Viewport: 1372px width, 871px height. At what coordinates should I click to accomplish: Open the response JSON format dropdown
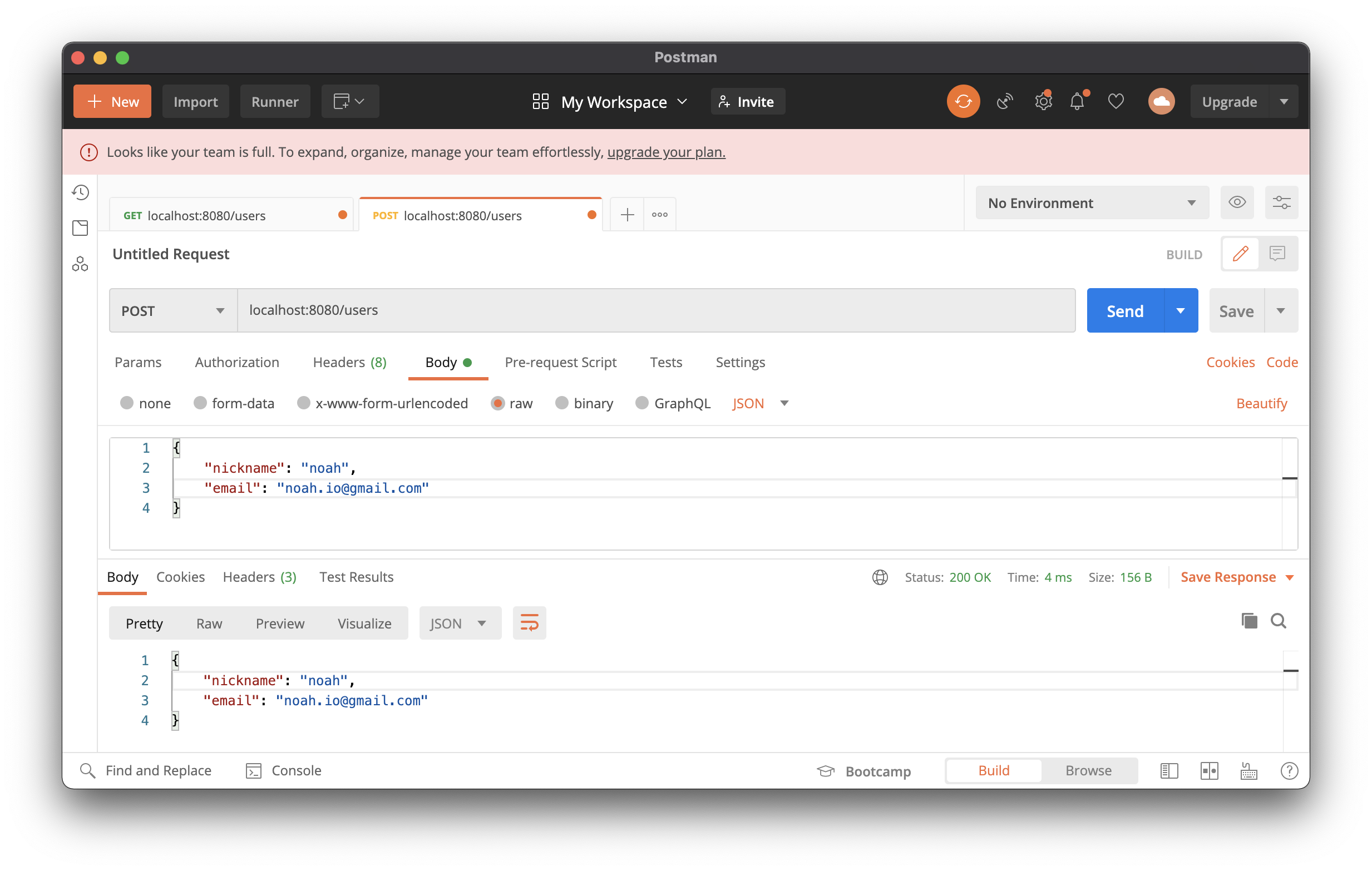460,623
